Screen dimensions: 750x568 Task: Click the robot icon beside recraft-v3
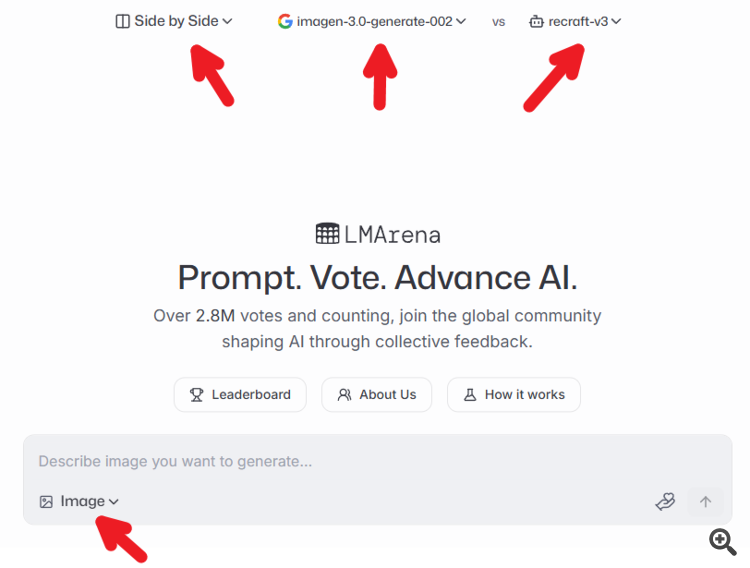pyautogui.click(x=537, y=21)
